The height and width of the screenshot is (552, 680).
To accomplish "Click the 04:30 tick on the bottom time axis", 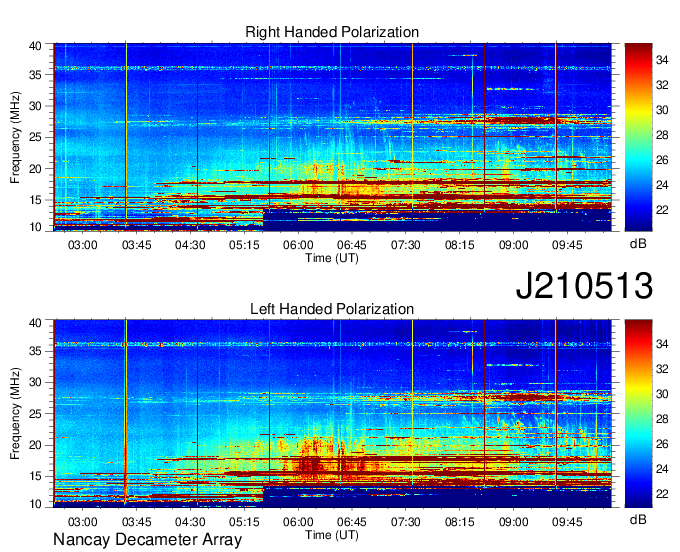I will (190, 522).
